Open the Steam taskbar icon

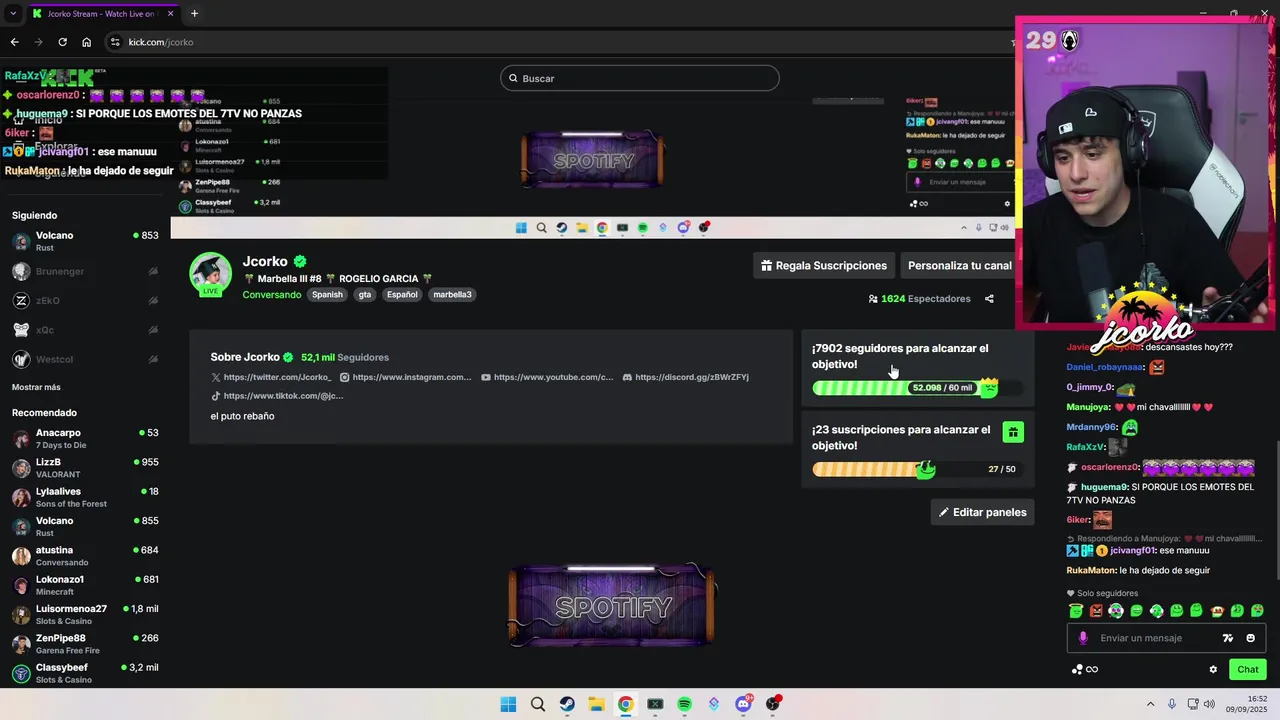tap(567, 704)
